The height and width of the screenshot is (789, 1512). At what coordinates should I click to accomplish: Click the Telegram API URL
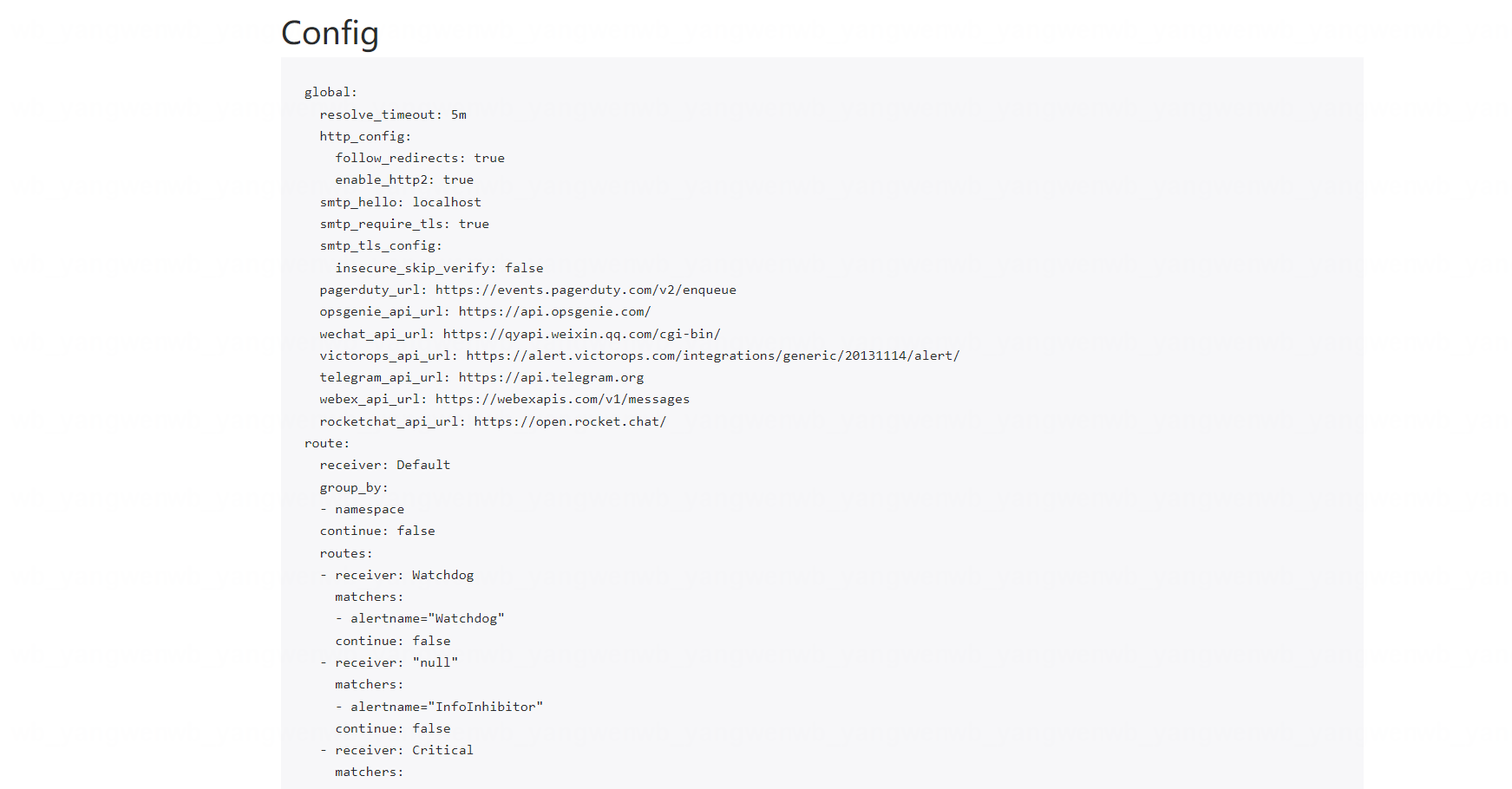pos(551,377)
